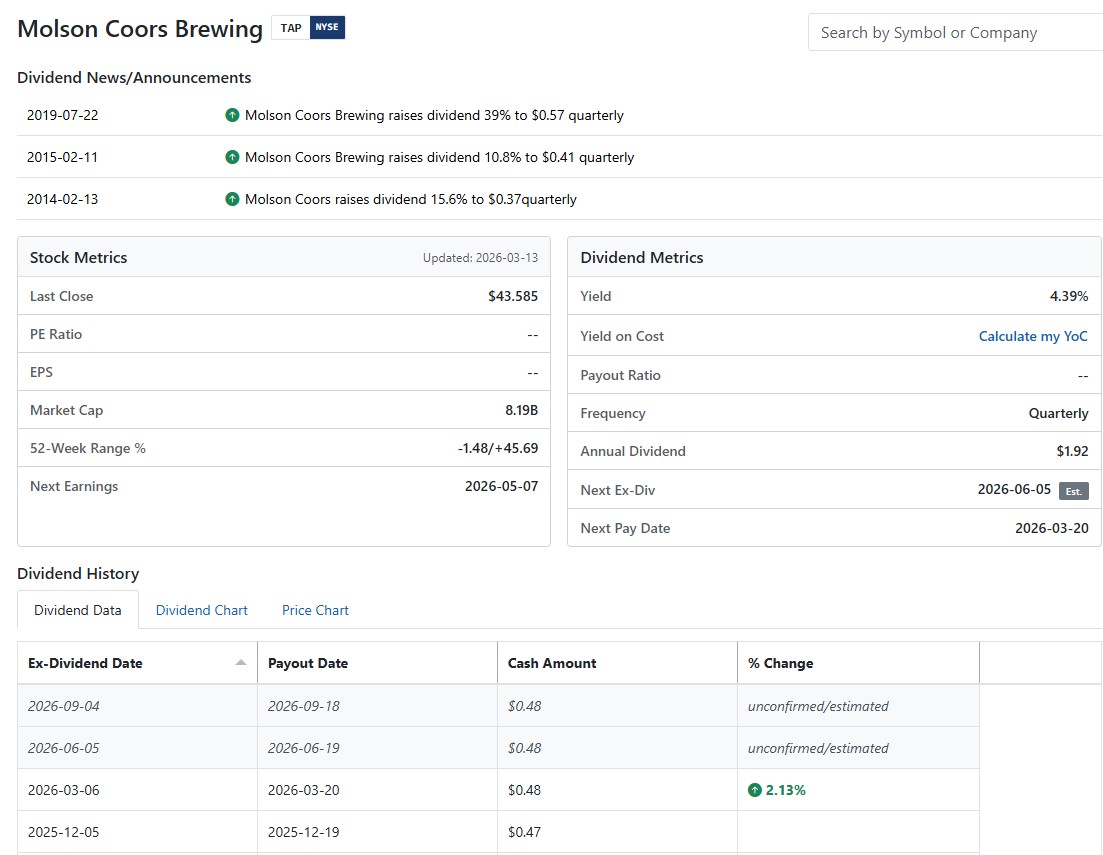Screen dimensions: 1103x855
Task: Click the green arrow icon beside 2015-02-11 news
Action: [x=233, y=157]
